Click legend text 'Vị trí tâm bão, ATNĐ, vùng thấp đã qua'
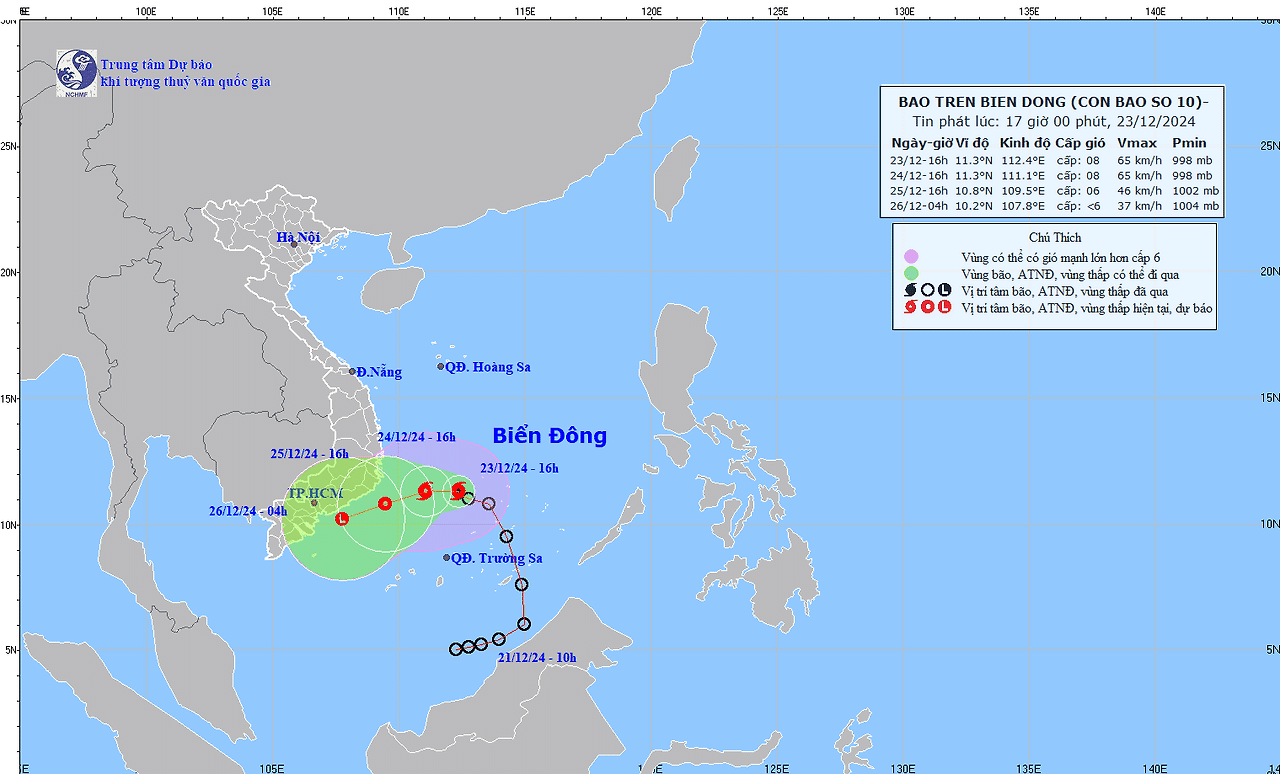Image resolution: width=1280 pixels, height=774 pixels. pyautogui.click(x=1066, y=290)
